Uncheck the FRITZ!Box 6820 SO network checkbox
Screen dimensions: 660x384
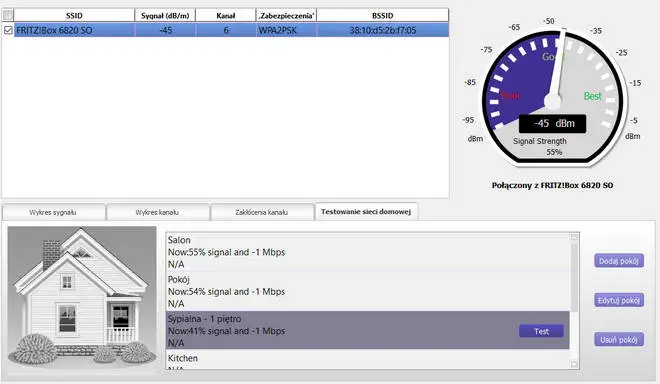click(x=8, y=30)
